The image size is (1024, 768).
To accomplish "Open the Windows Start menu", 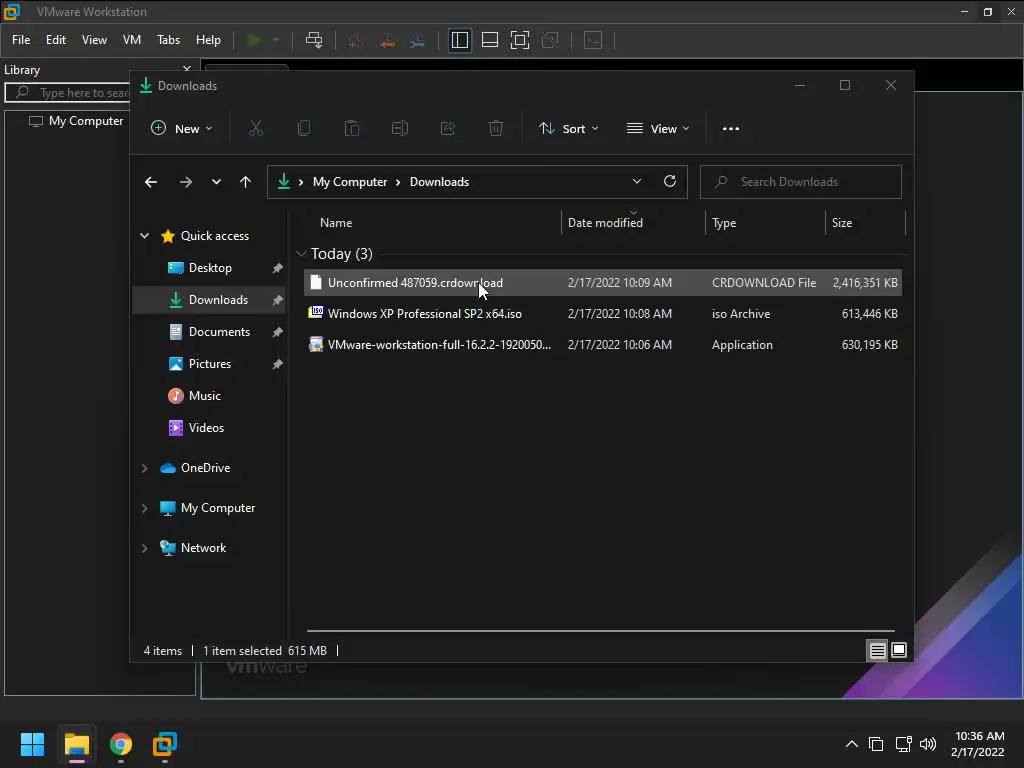I will pyautogui.click(x=32, y=744).
